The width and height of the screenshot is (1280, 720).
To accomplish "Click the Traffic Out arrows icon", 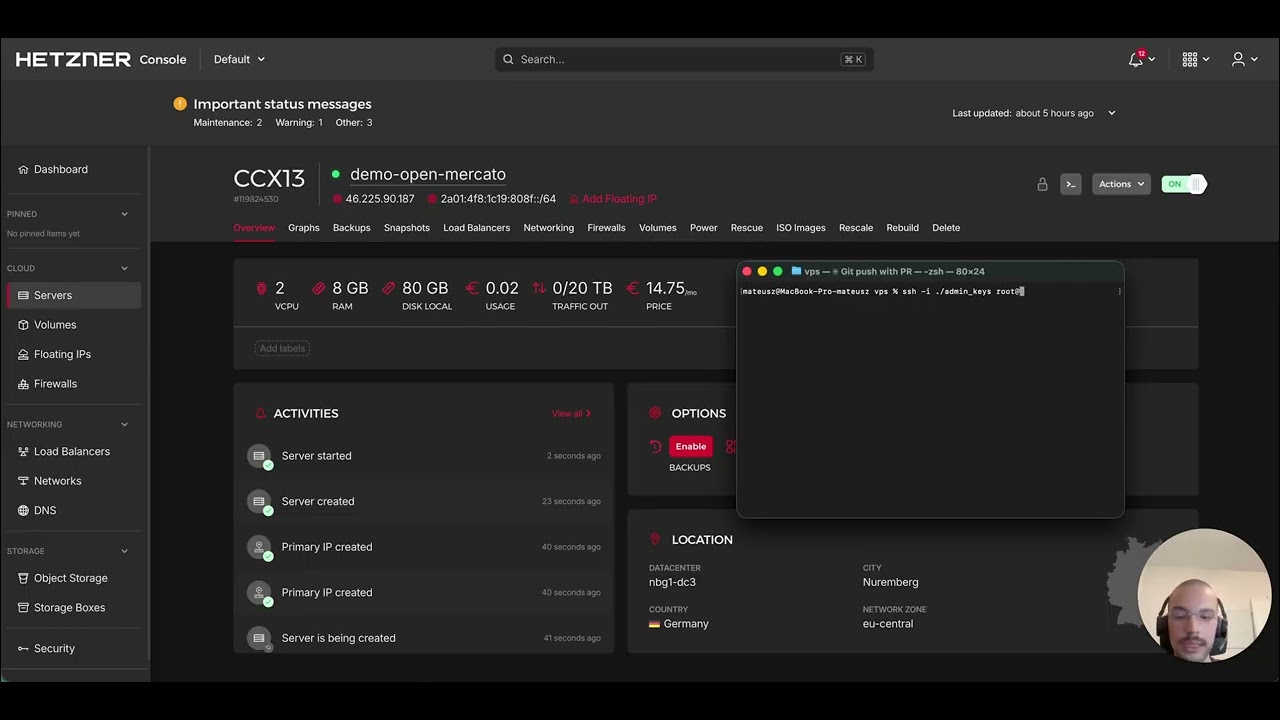I will (539, 288).
